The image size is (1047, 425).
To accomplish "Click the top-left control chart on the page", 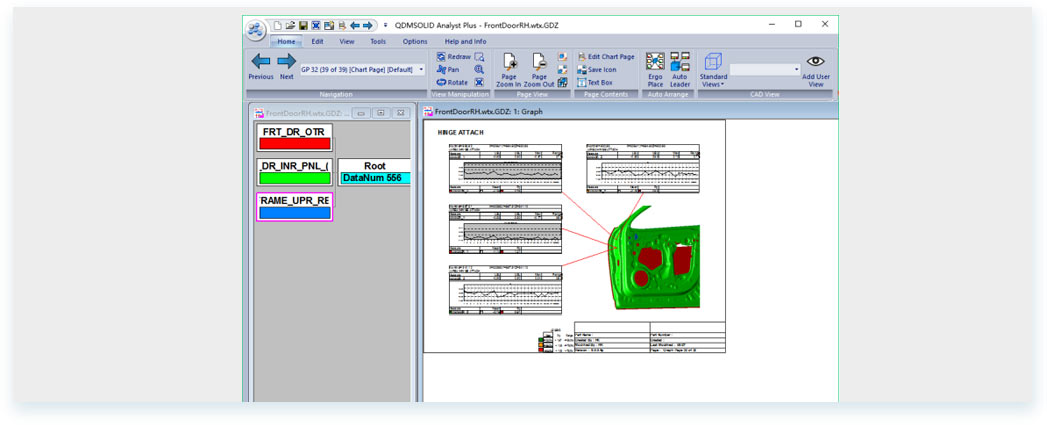I will click(505, 168).
